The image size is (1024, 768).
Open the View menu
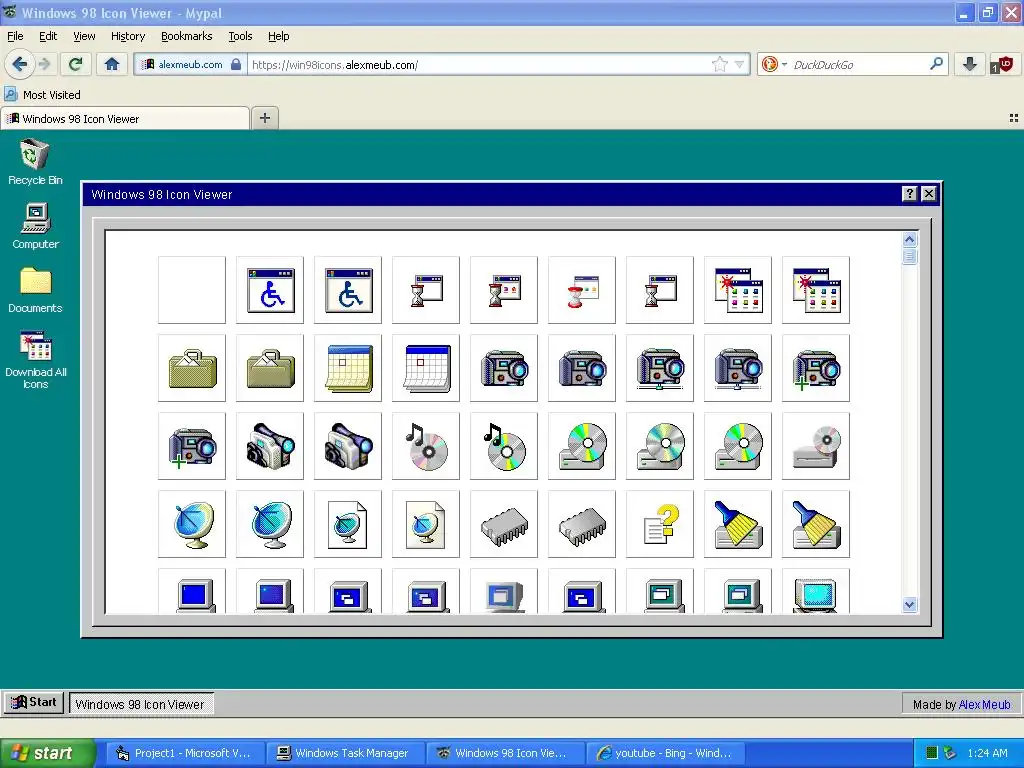pyautogui.click(x=84, y=36)
